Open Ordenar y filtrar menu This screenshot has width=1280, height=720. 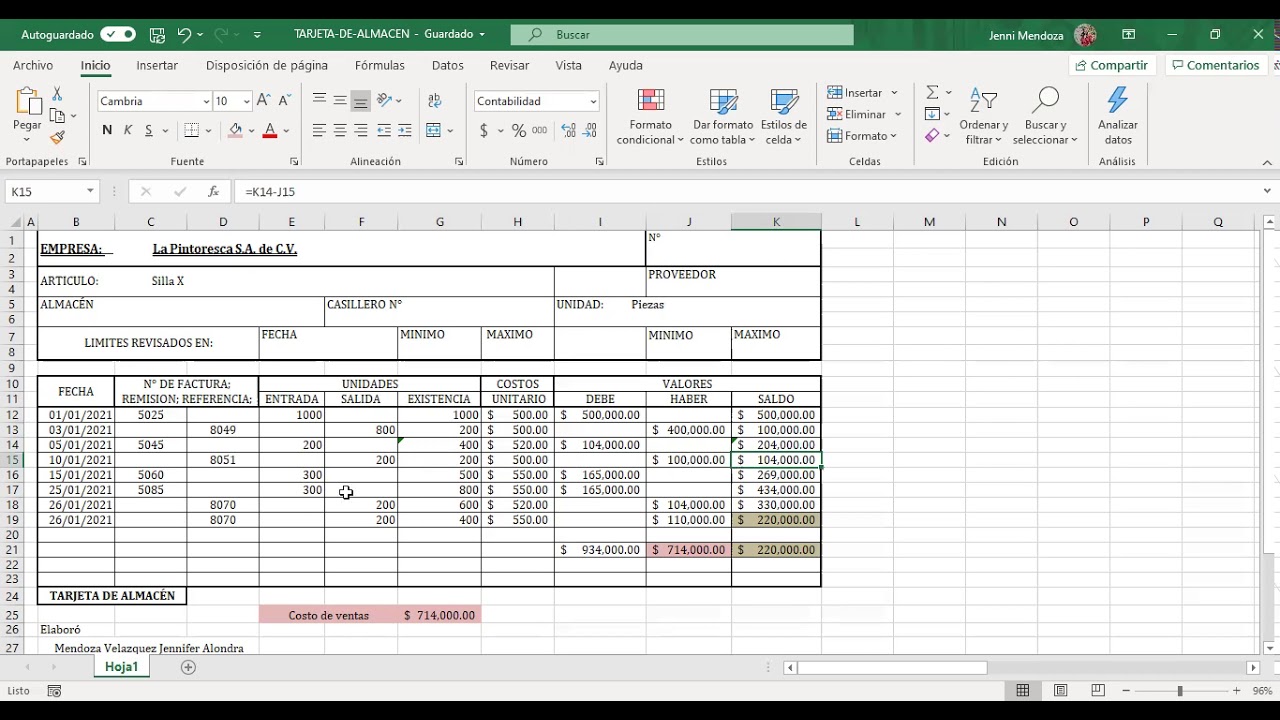[983, 117]
